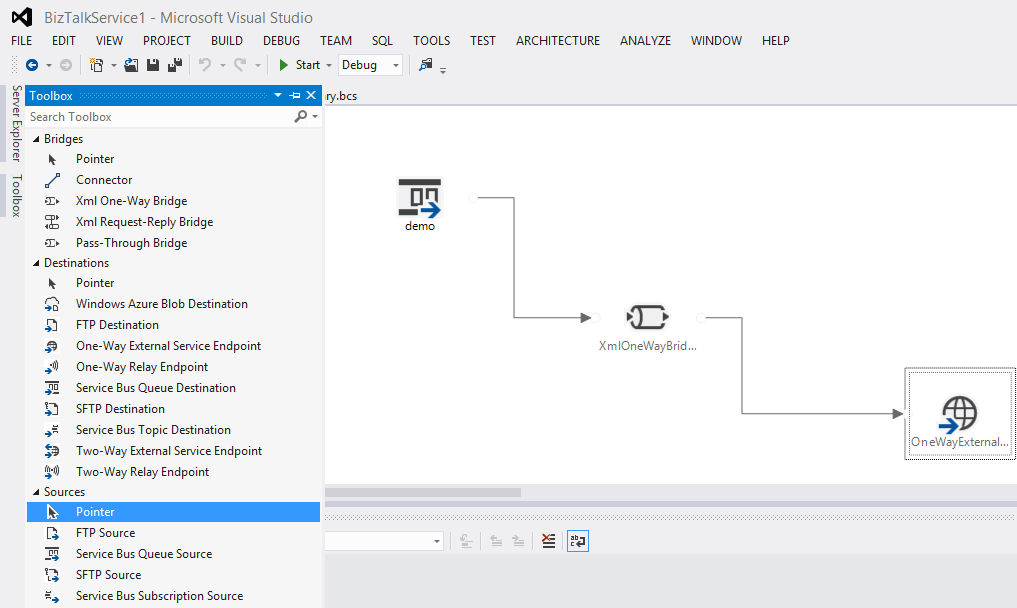Screen dimensions: 1017x608
Task: Open the Start button dropdown arrow
Action: pos(329,65)
